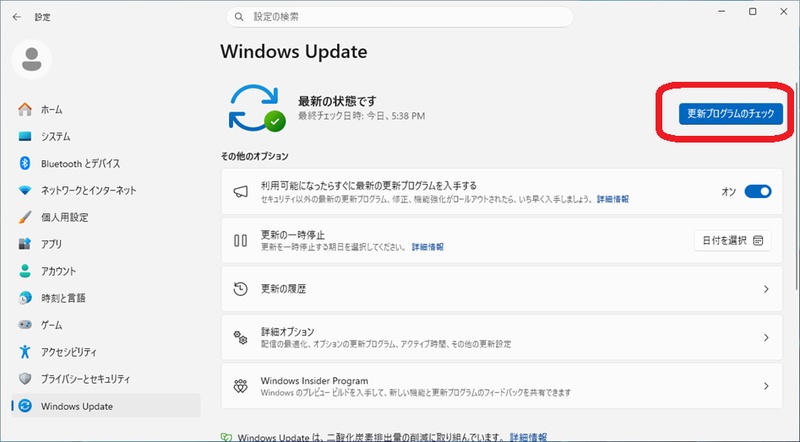This screenshot has height=442, width=800.
Task: Click the Windows Insider Program heart icon
Action: (x=240, y=386)
